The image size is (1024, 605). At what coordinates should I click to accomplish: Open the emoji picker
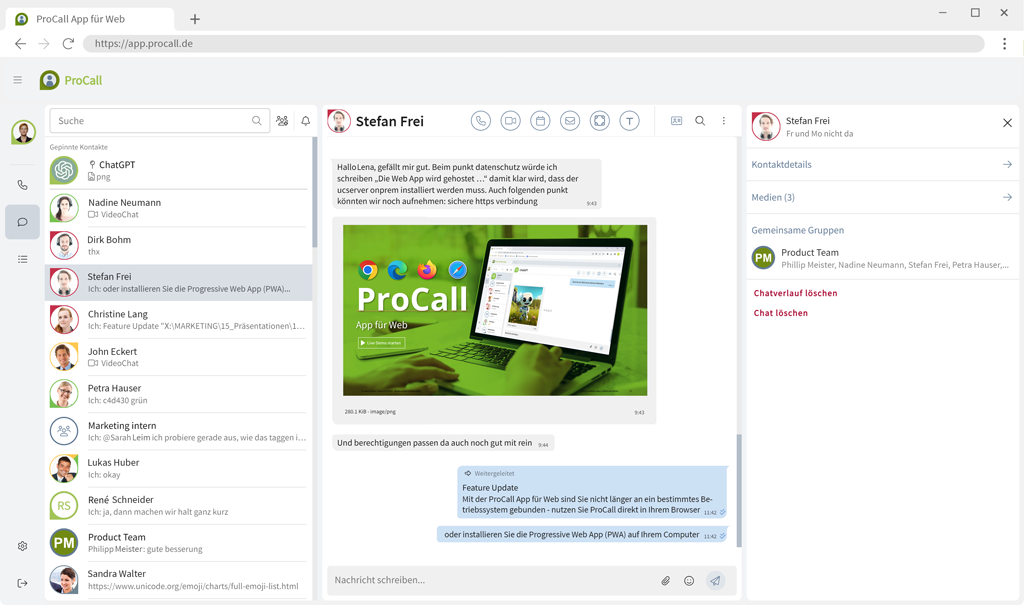(689, 581)
